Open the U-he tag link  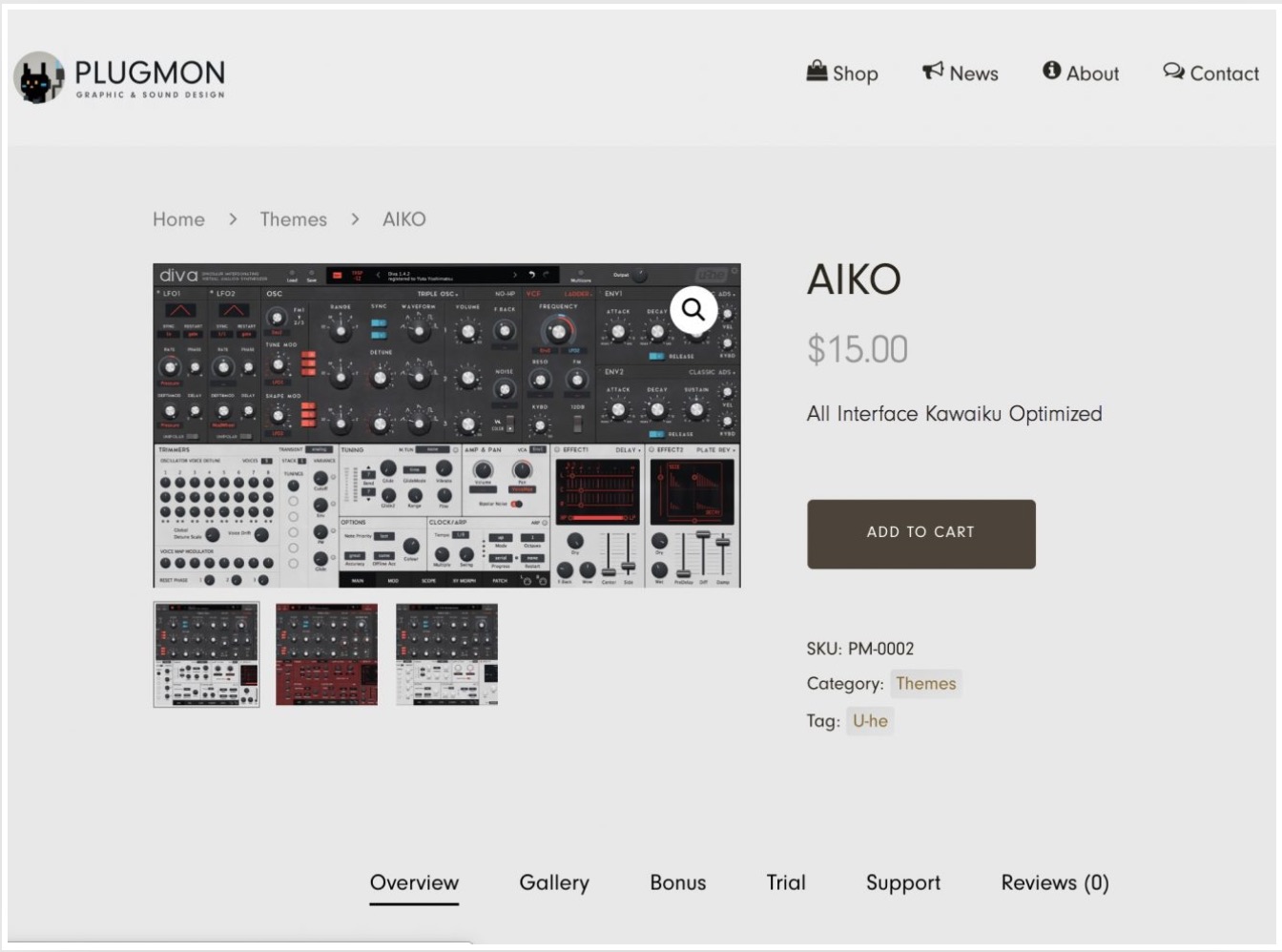[870, 721]
